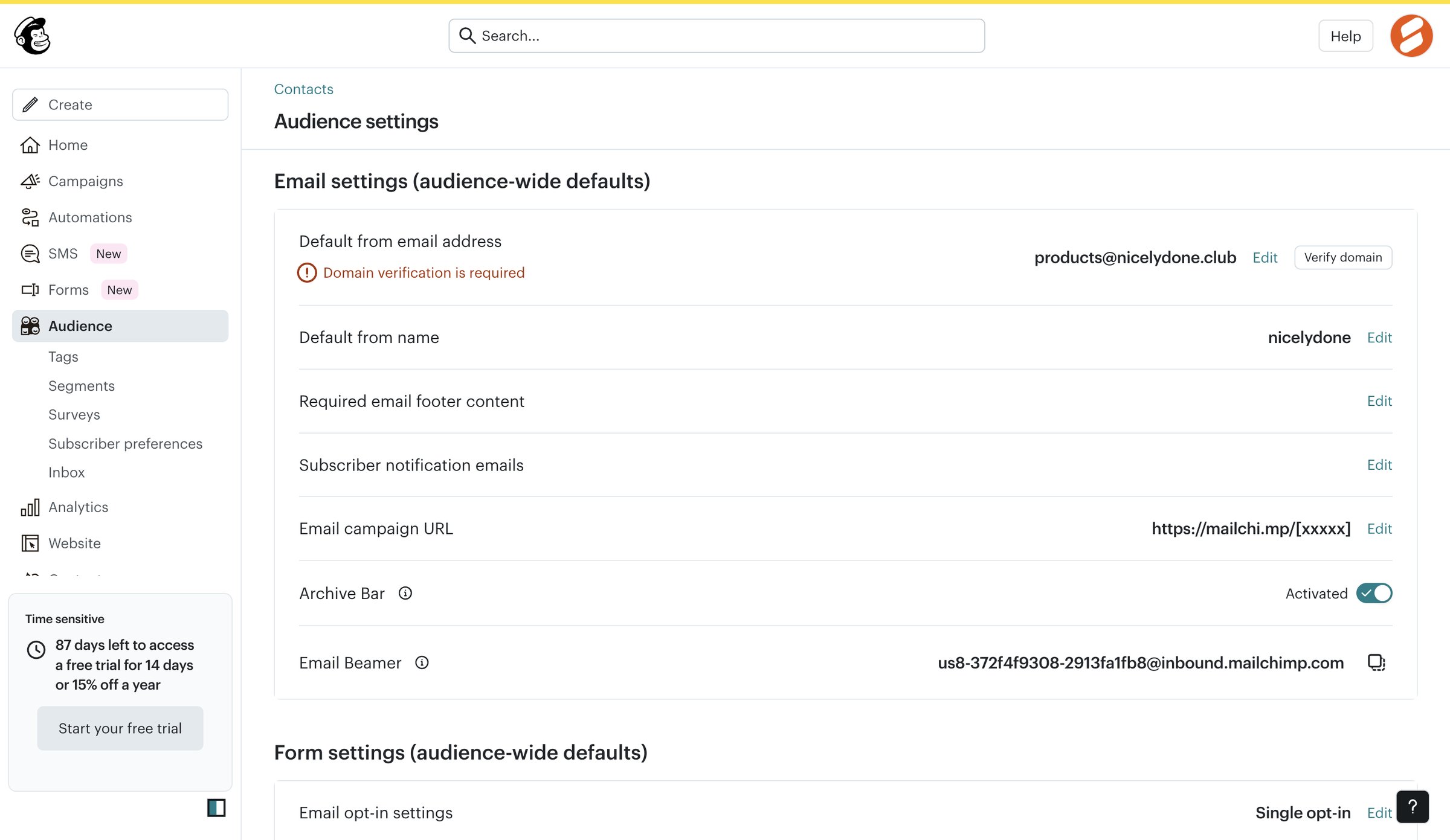
Task: Click the Audience settings page title
Action: coord(356,121)
